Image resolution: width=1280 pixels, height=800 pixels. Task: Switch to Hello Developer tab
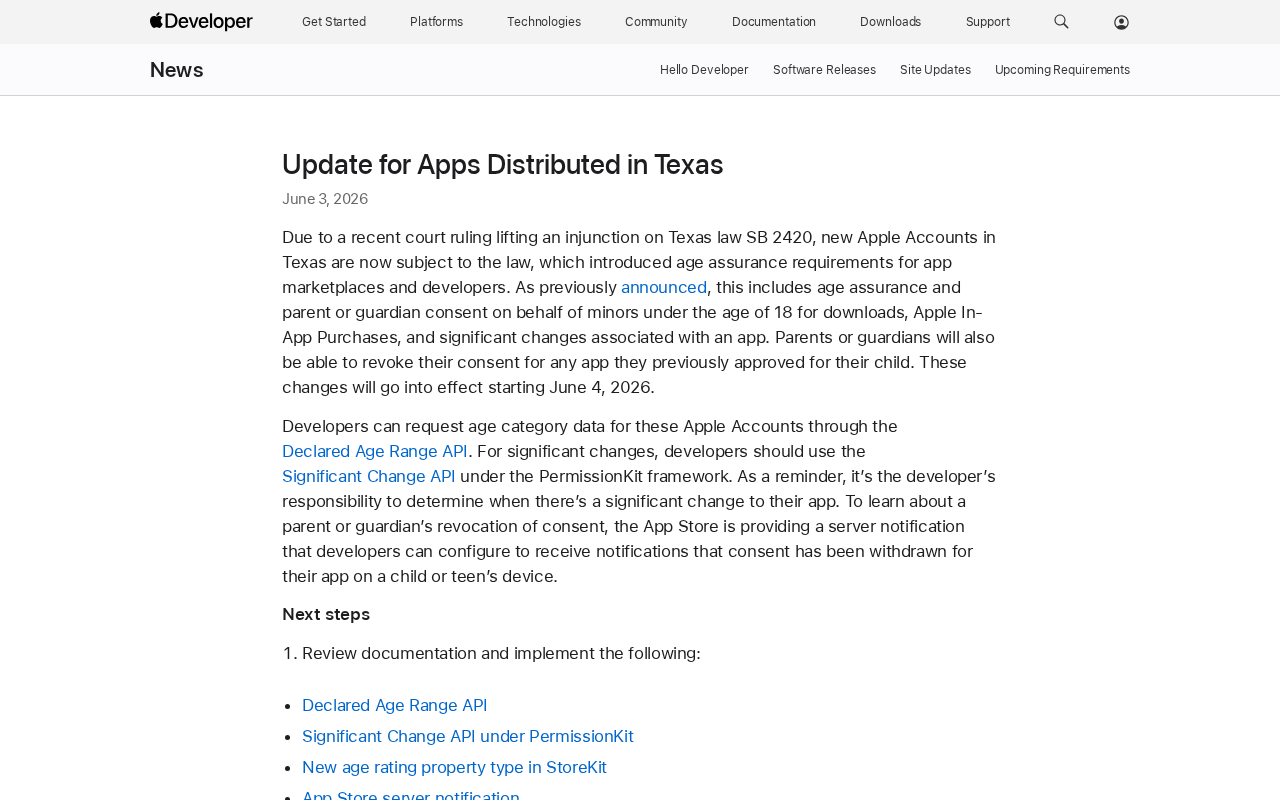click(x=704, y=70)
